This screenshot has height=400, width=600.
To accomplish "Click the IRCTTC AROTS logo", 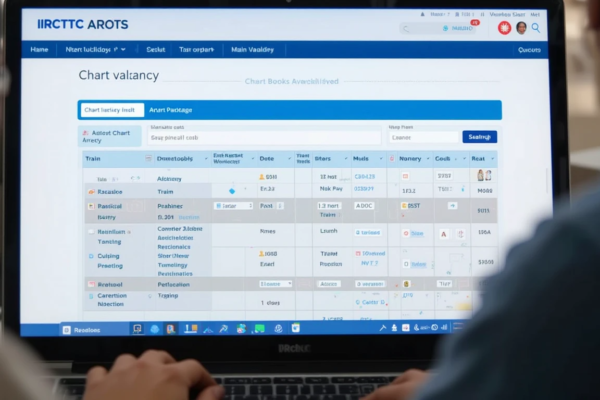I will coord(83,24).
